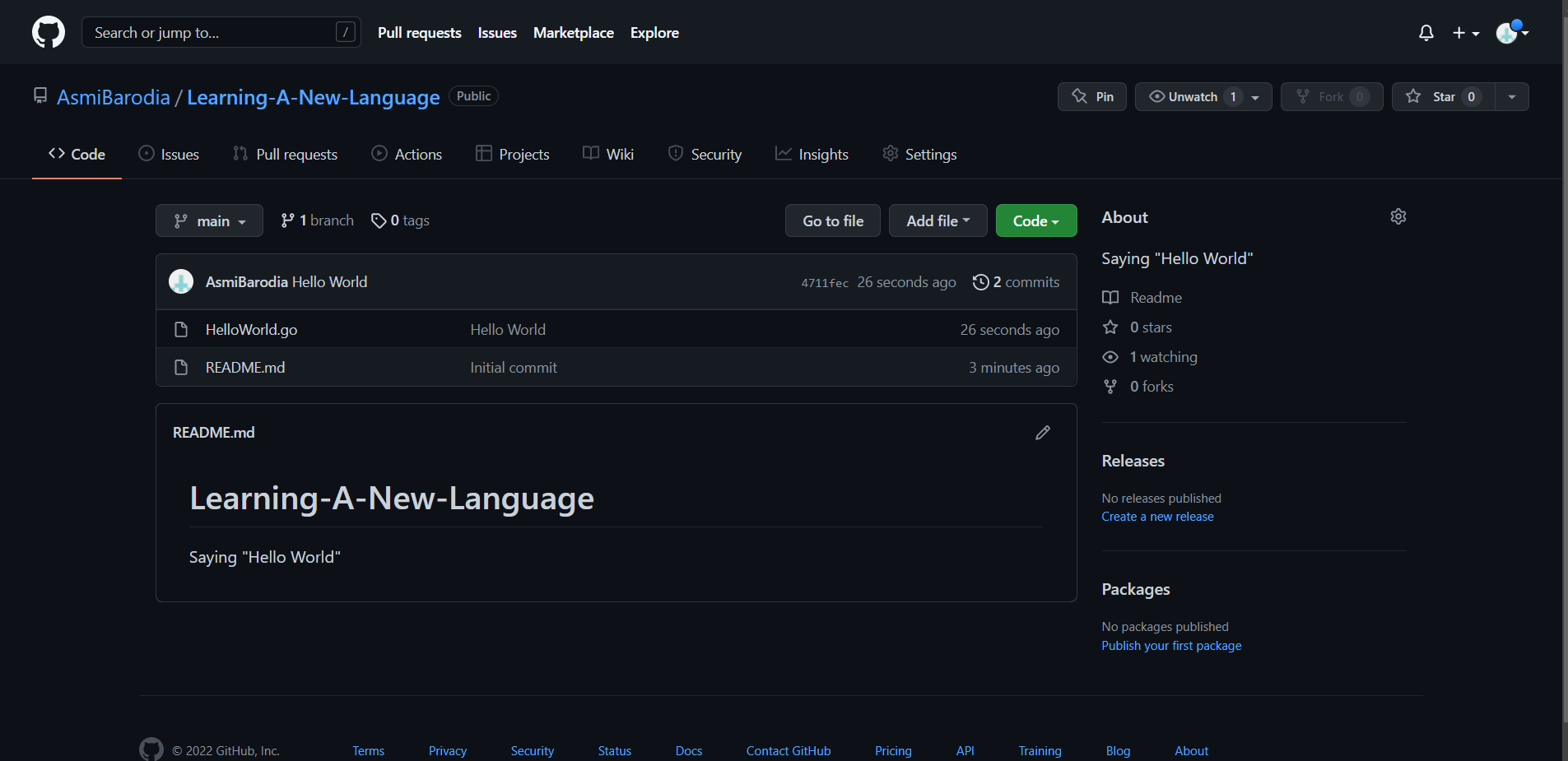The width and height of the screenshot is (1568, 761).
Task: Switch to the Wiki tab
Action: click(608, 155)
